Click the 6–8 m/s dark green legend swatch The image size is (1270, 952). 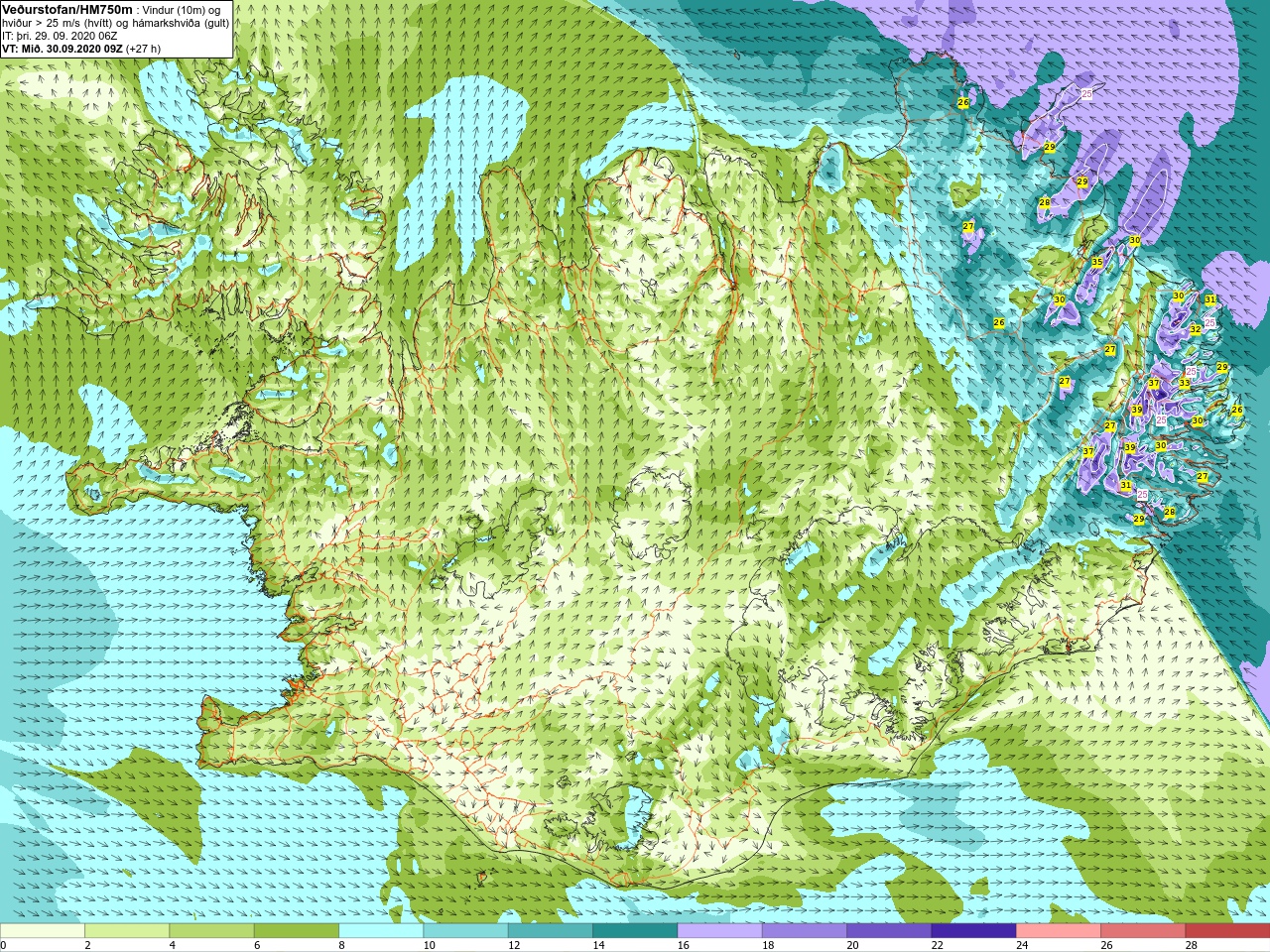point(297,931)
